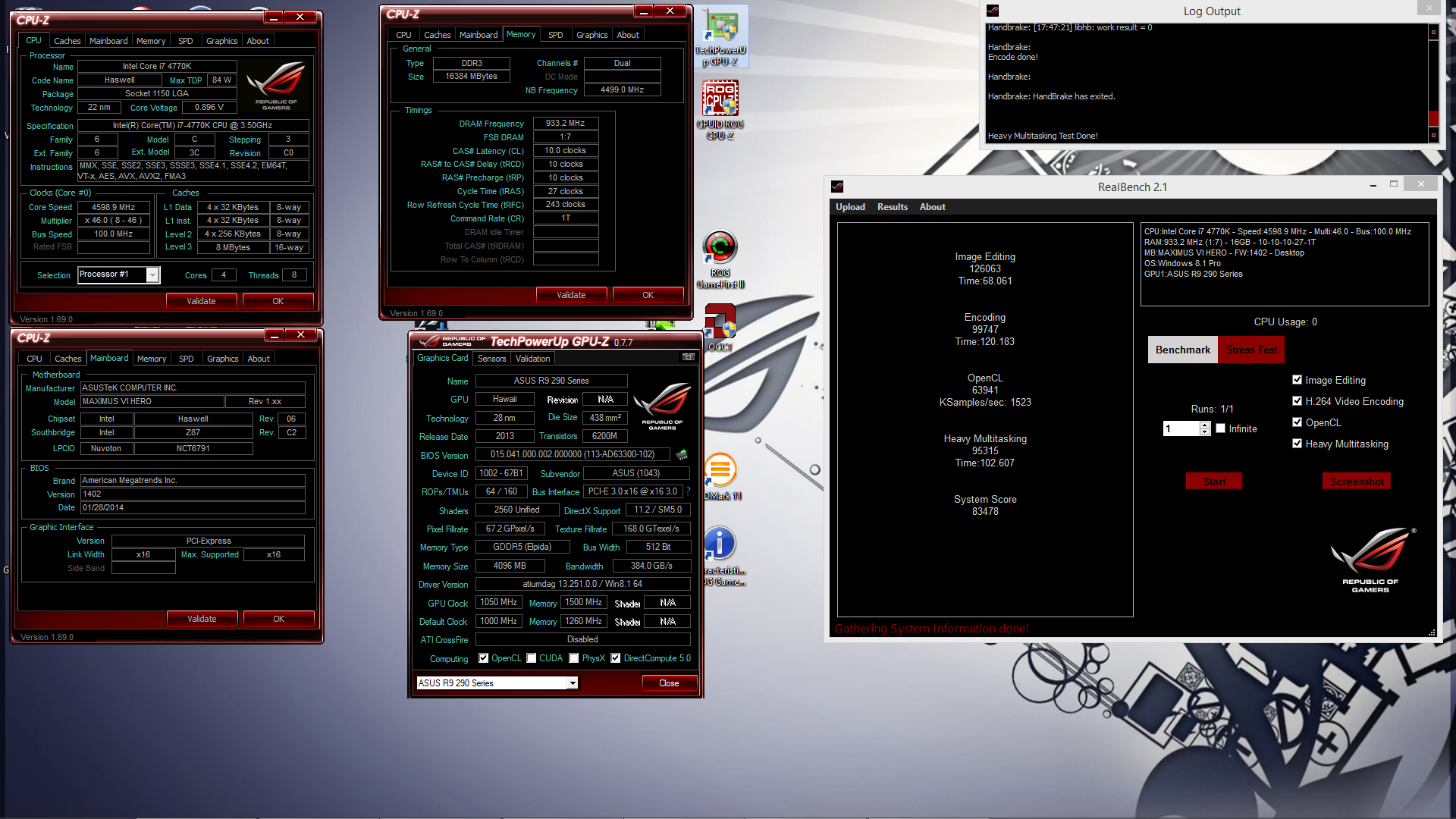This screenshot has width=1456, height=819.
Task: Click the RealBench 2.1 title bar icon
Action: [x=837, y=187]
